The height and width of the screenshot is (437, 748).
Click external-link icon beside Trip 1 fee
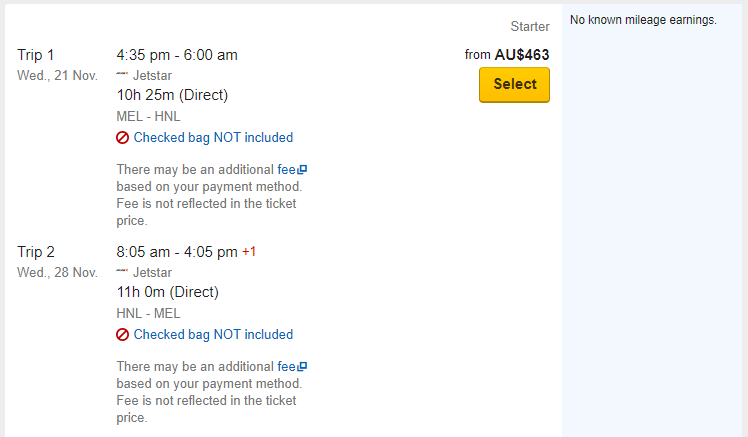[x=302, y=170]
